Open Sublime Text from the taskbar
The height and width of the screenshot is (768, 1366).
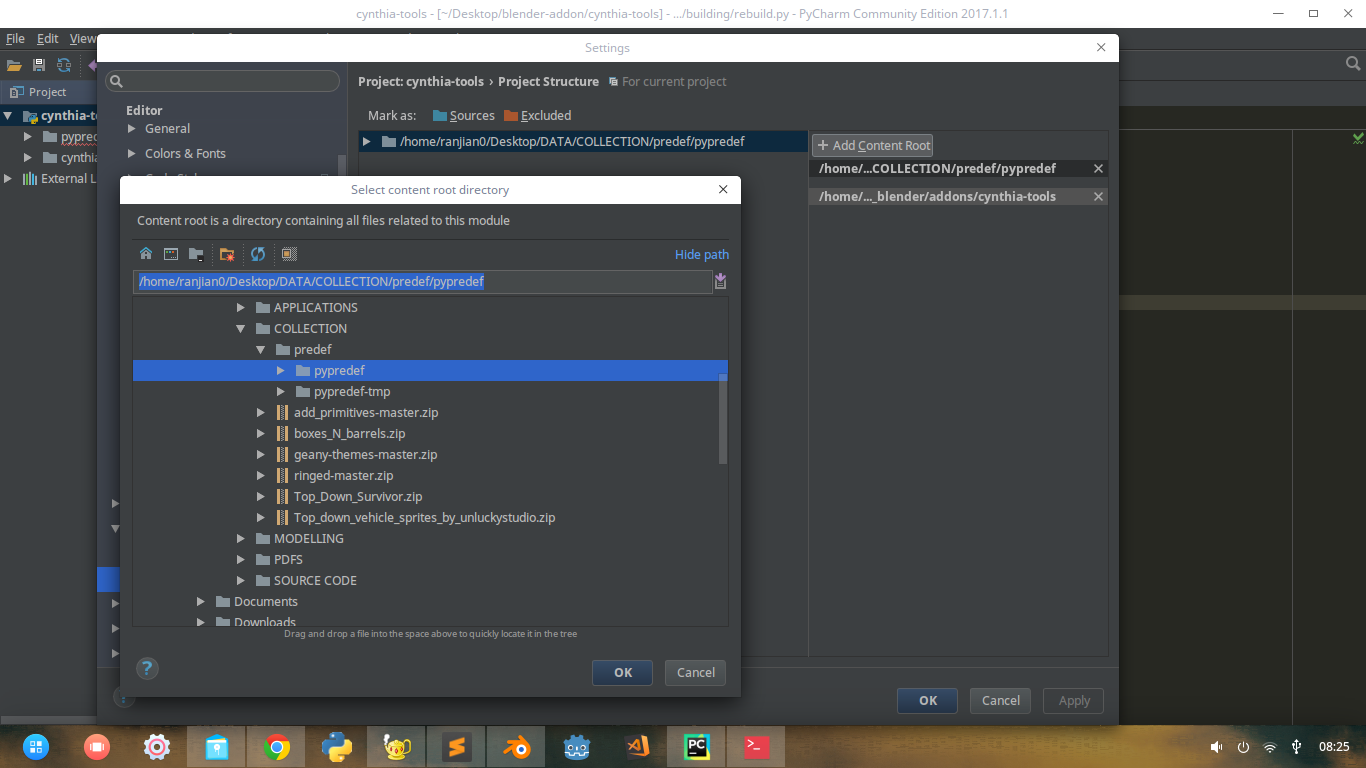click(456, 747)
